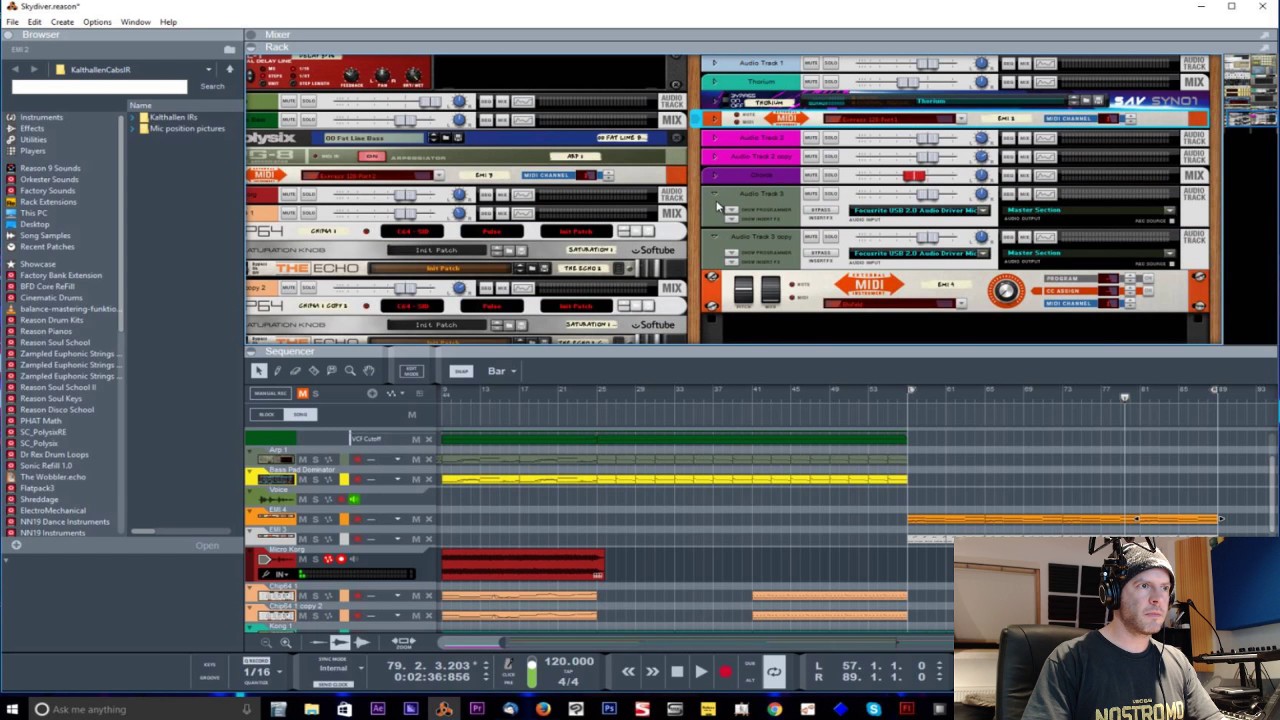This screenshot has height=720, width=1280.
Task: Click the Rewind transport button
Action: click(x=628, y=672)
